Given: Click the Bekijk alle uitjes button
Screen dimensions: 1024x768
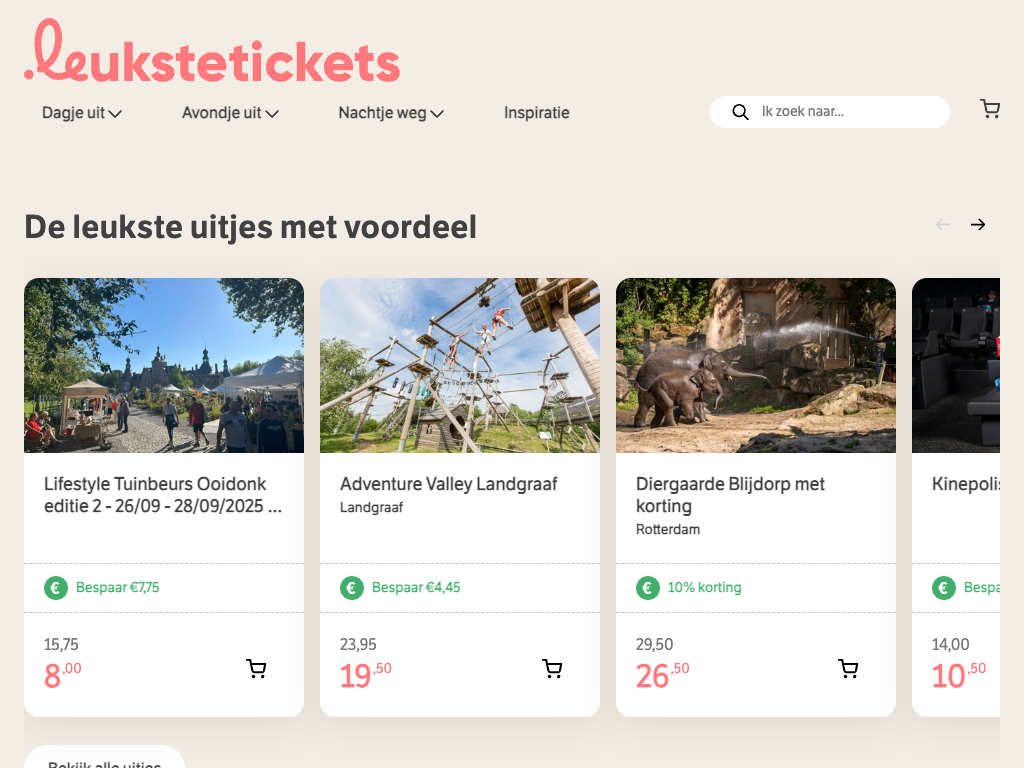Looking at the screenshot, I should [104, 762].
